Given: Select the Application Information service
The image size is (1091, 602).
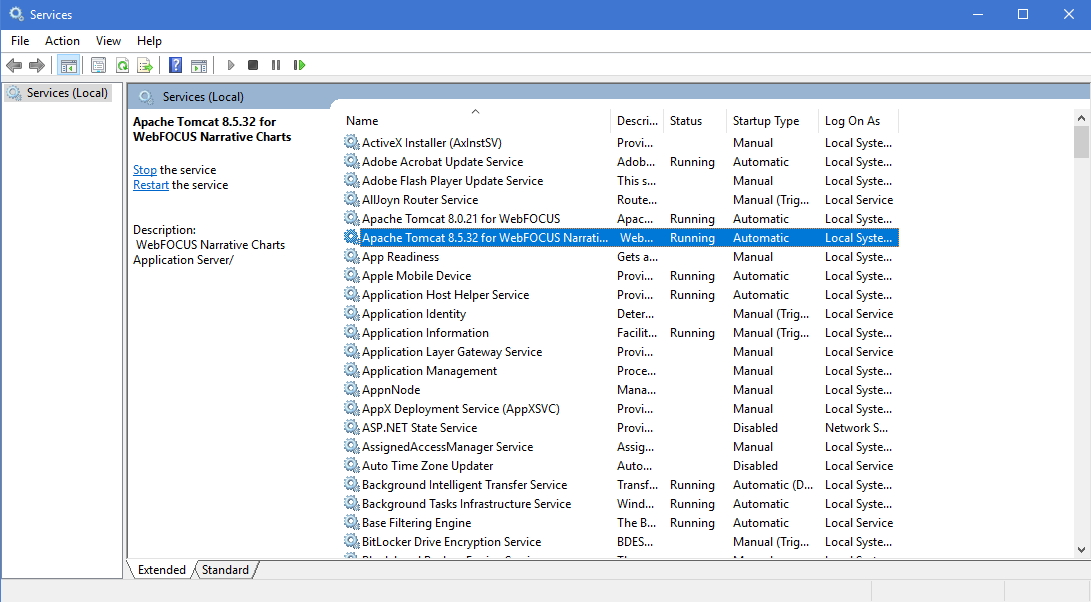Looking at the screenshot, I should point(425,333).
